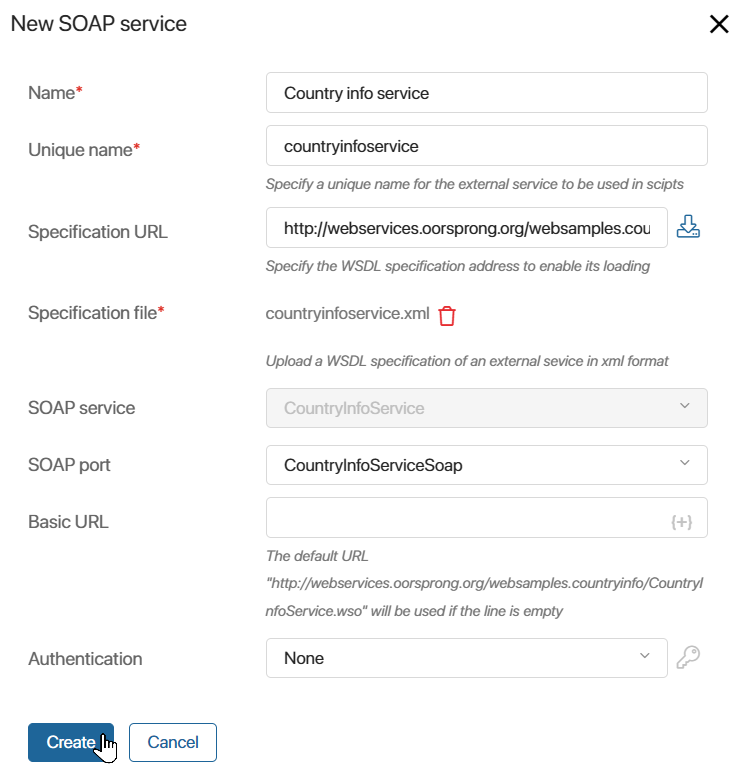733x767 pixels.
Task: Click the load WSDL specification download icon
Action: pyautogui.click(x=688, y=227)
